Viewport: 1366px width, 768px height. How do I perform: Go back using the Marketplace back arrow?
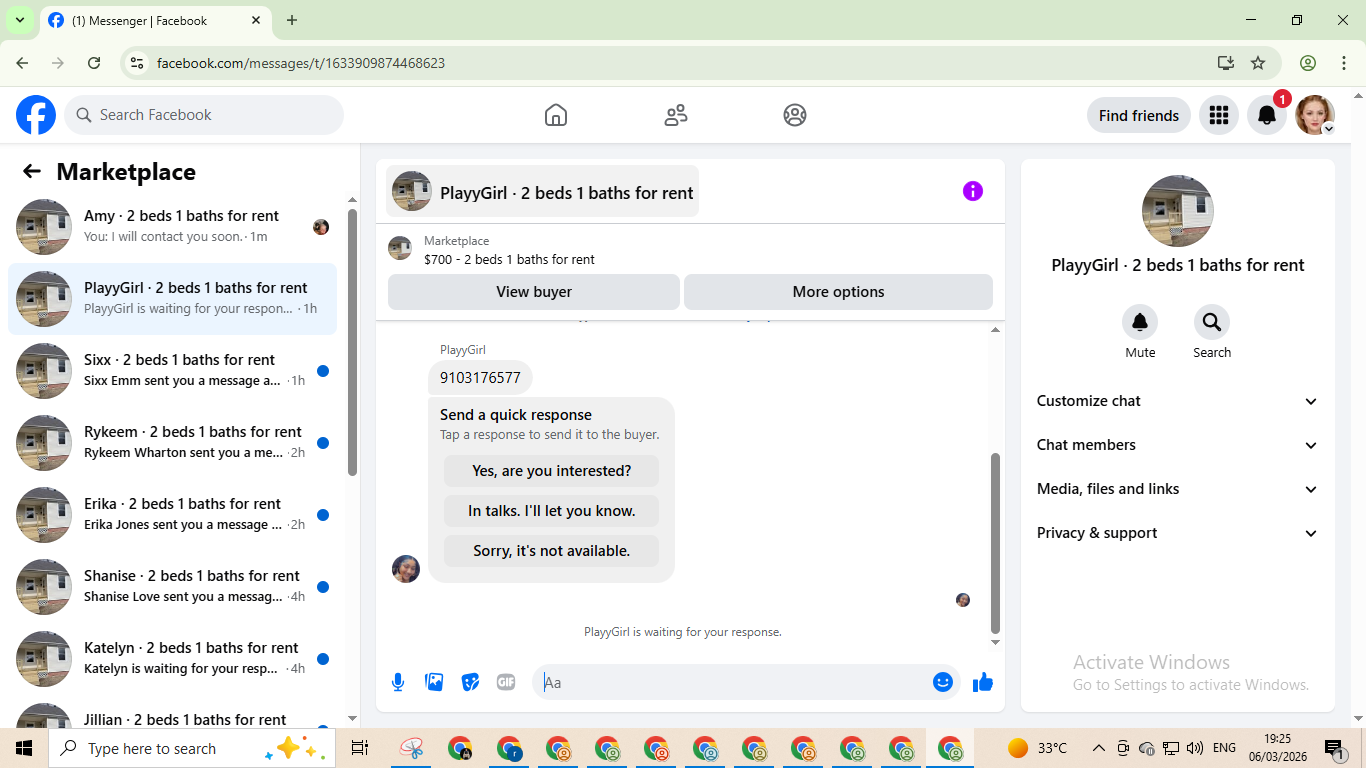click(x=32, y=171)
